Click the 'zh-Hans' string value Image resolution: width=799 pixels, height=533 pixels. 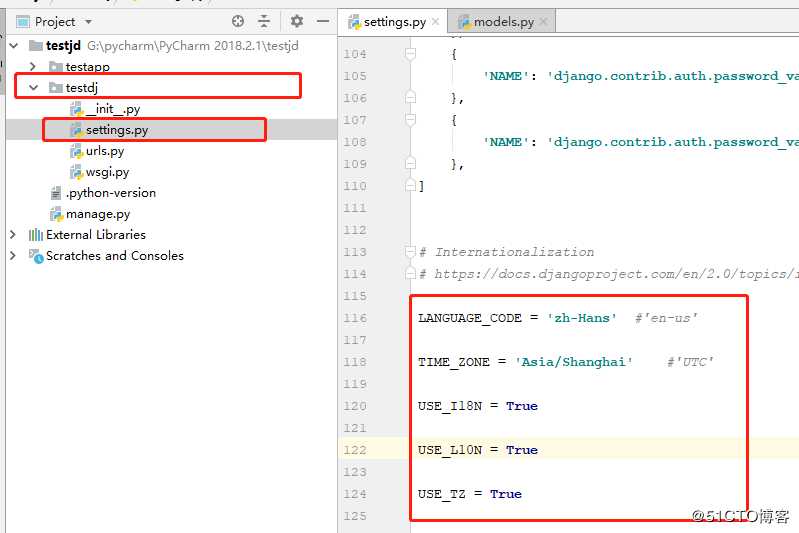pyautogui.click(x=582, y=318)
